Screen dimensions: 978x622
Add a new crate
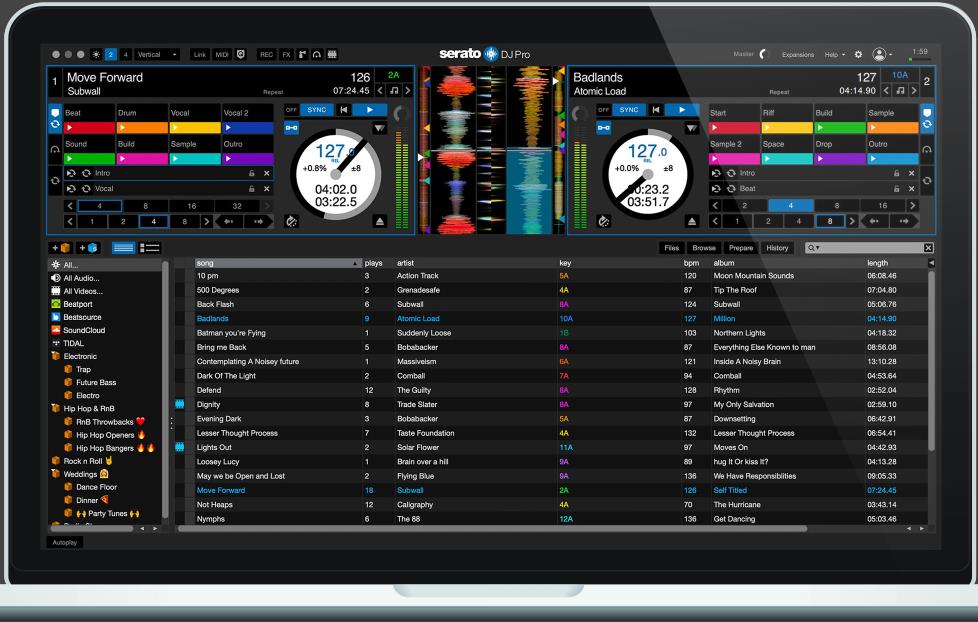[60, 248]
